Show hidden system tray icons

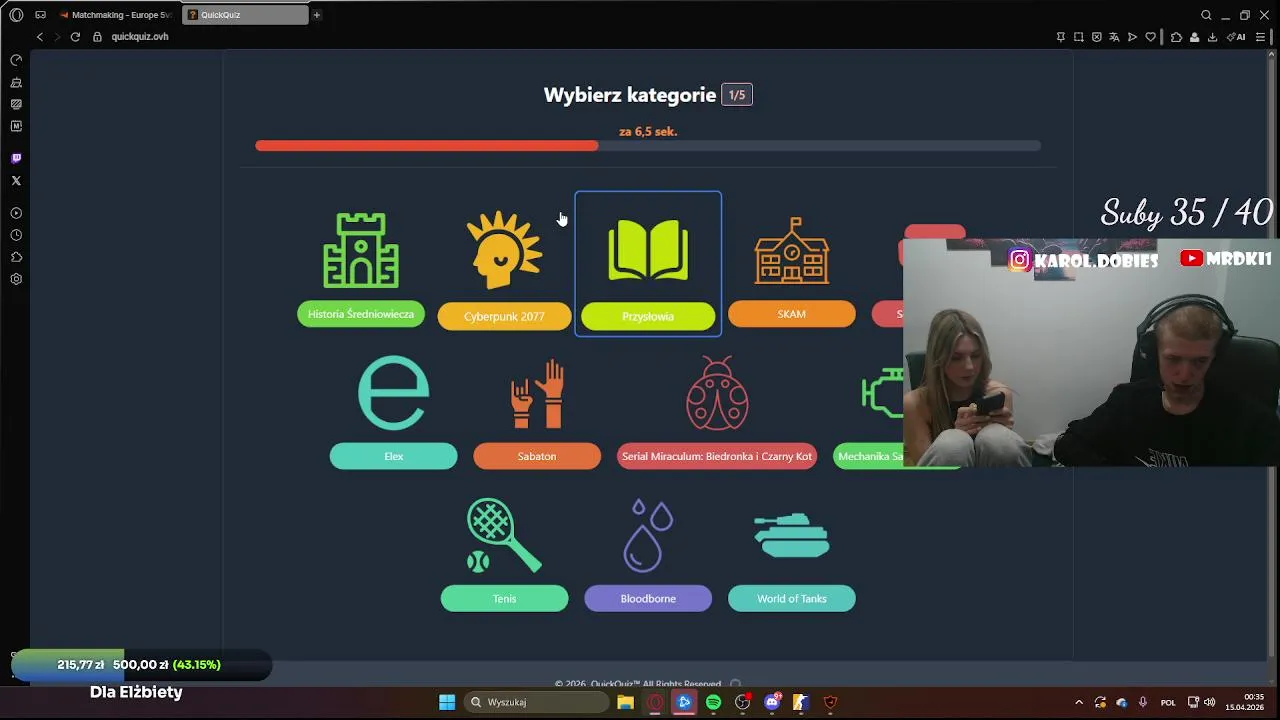(x=1078, y=702)
